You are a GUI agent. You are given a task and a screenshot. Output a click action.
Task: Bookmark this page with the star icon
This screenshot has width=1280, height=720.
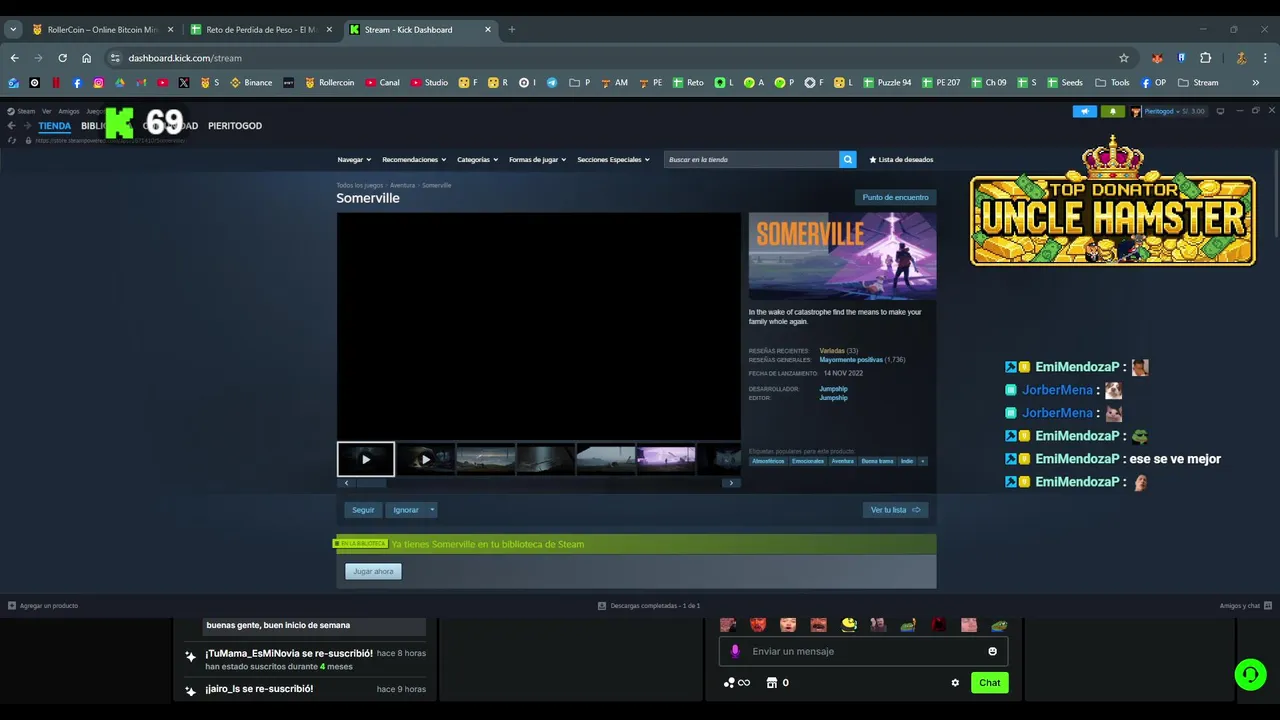point(1124,58)
